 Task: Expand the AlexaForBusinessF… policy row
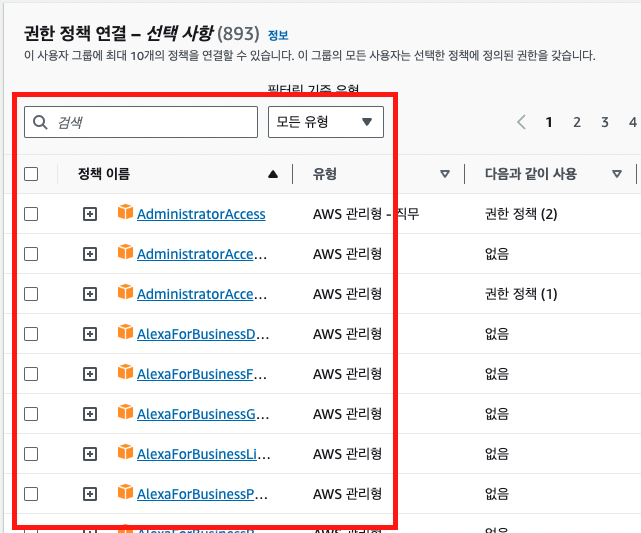(x=90, y=374)
